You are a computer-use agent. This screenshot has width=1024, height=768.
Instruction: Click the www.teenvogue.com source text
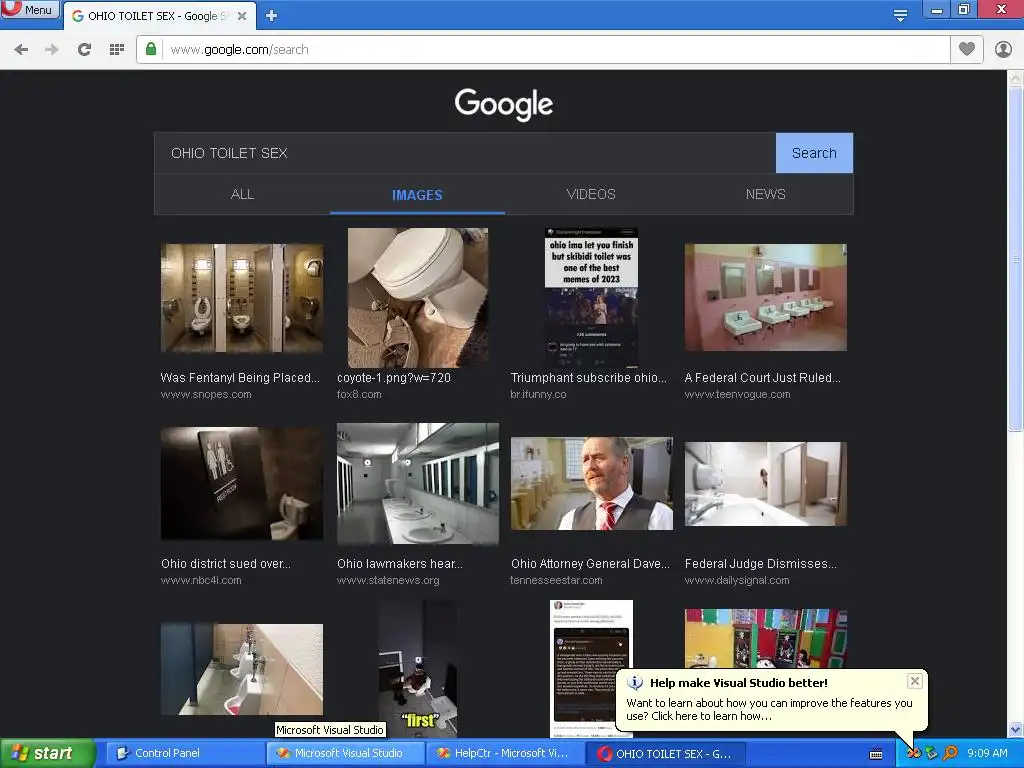[737, 394]
